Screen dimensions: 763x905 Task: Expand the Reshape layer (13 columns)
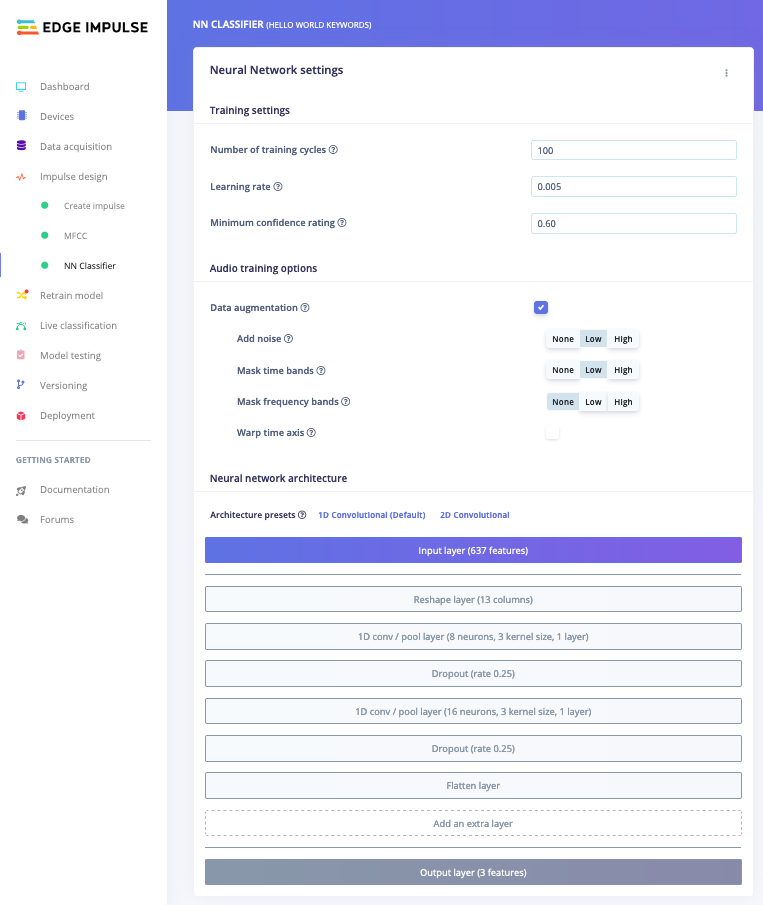473,600
